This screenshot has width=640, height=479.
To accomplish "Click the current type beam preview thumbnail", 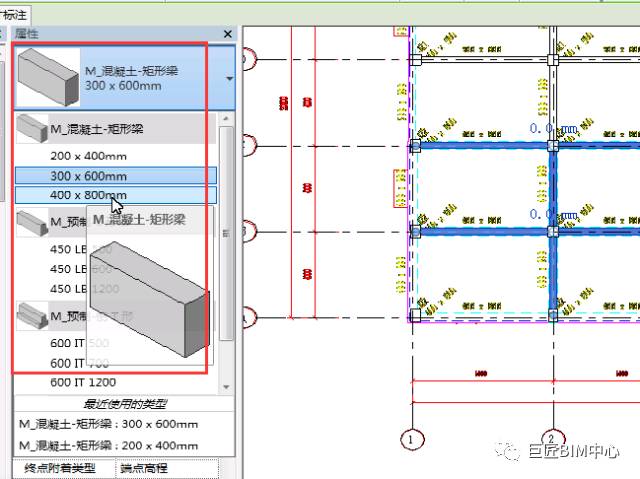I will [x=48, y=78].
